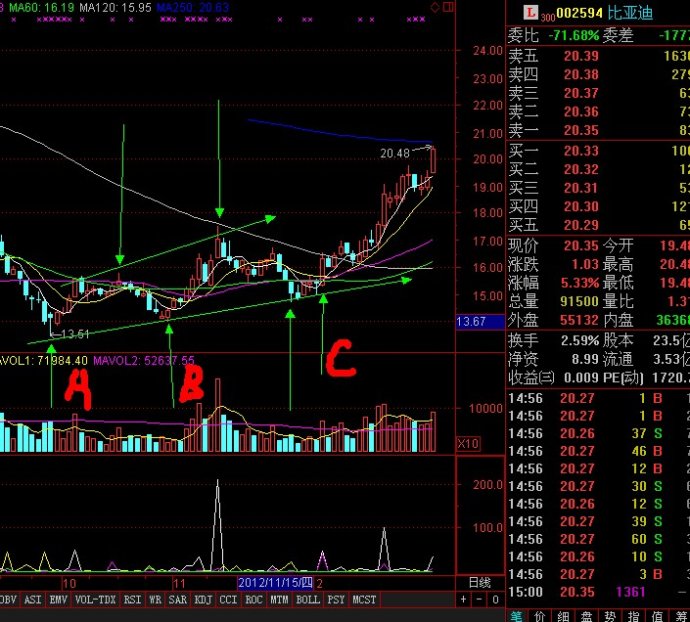Switch indicator to SAR
Image resolution: width=690 pixels, height=622 pixels.
coord(178,600)
